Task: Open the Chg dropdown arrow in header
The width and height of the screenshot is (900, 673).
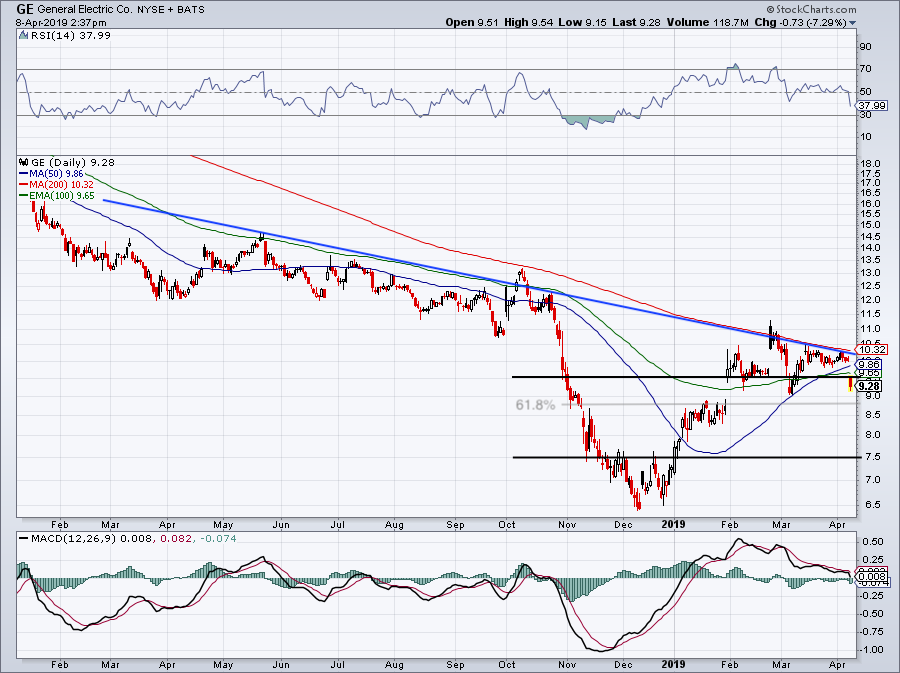Action: [852, 23]
